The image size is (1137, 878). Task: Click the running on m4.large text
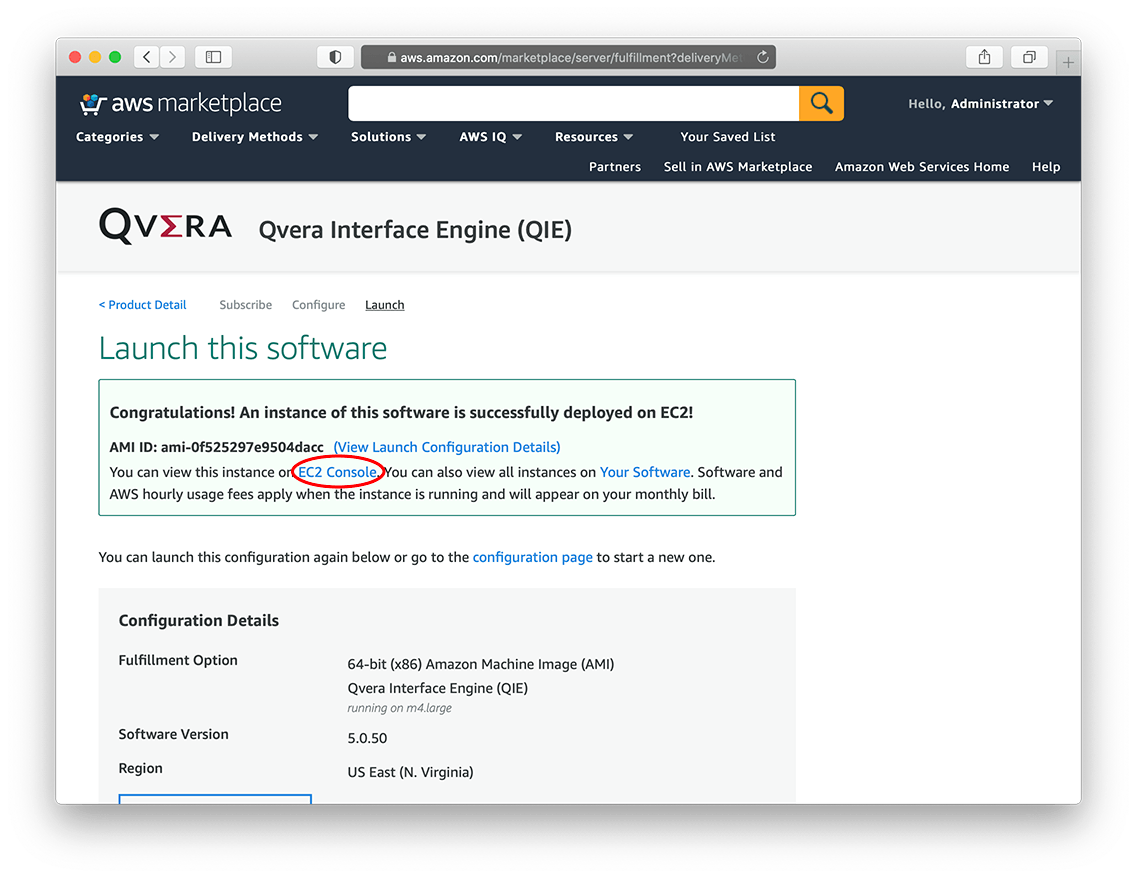(x=400, y=708)
